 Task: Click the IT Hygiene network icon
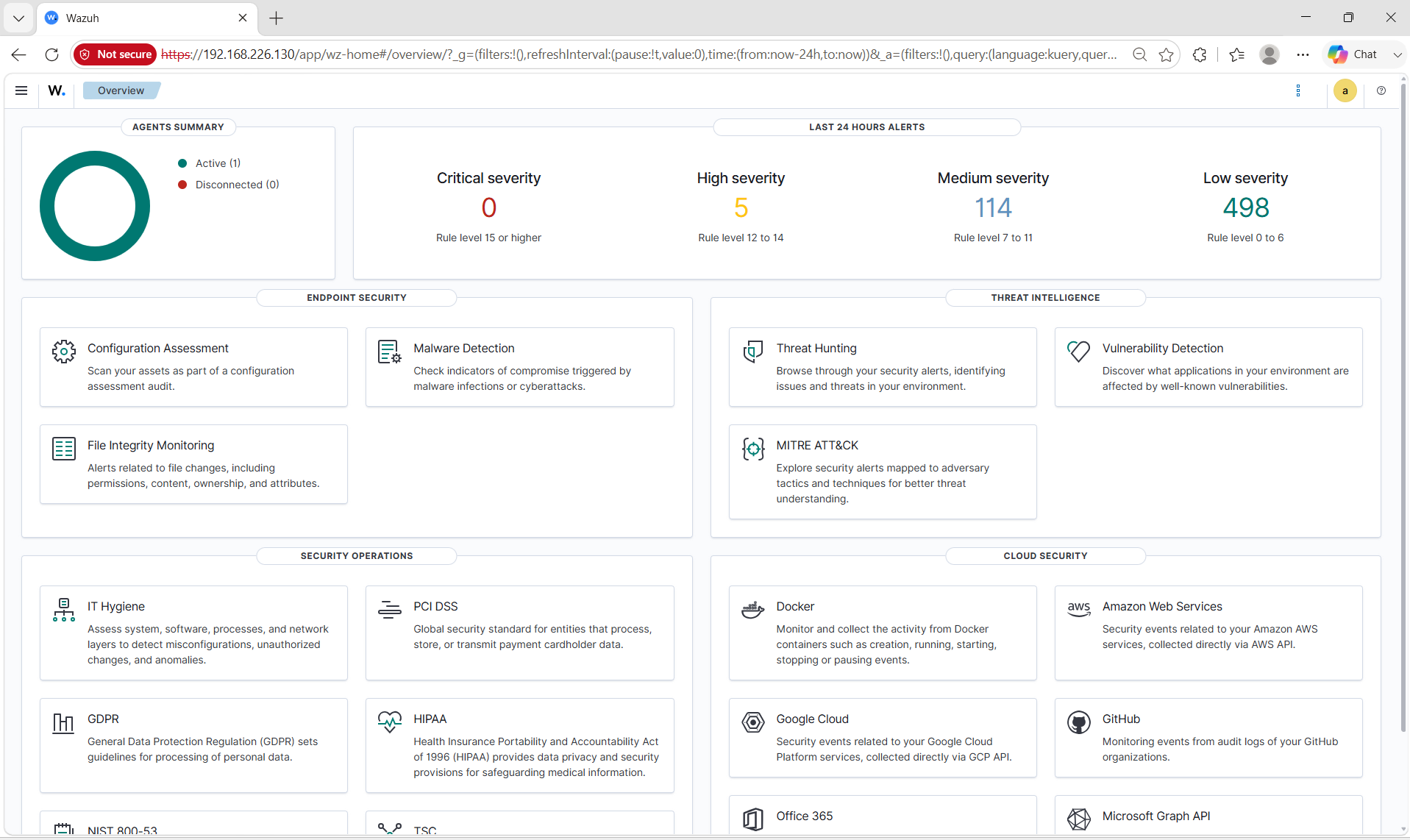pos(64,610)
